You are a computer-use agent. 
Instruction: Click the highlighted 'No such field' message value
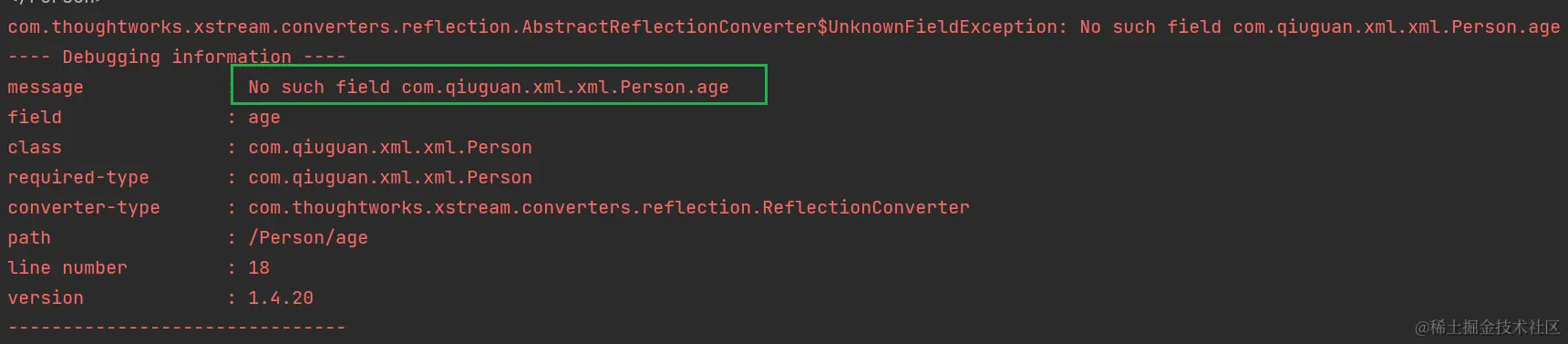coord(489,88)
